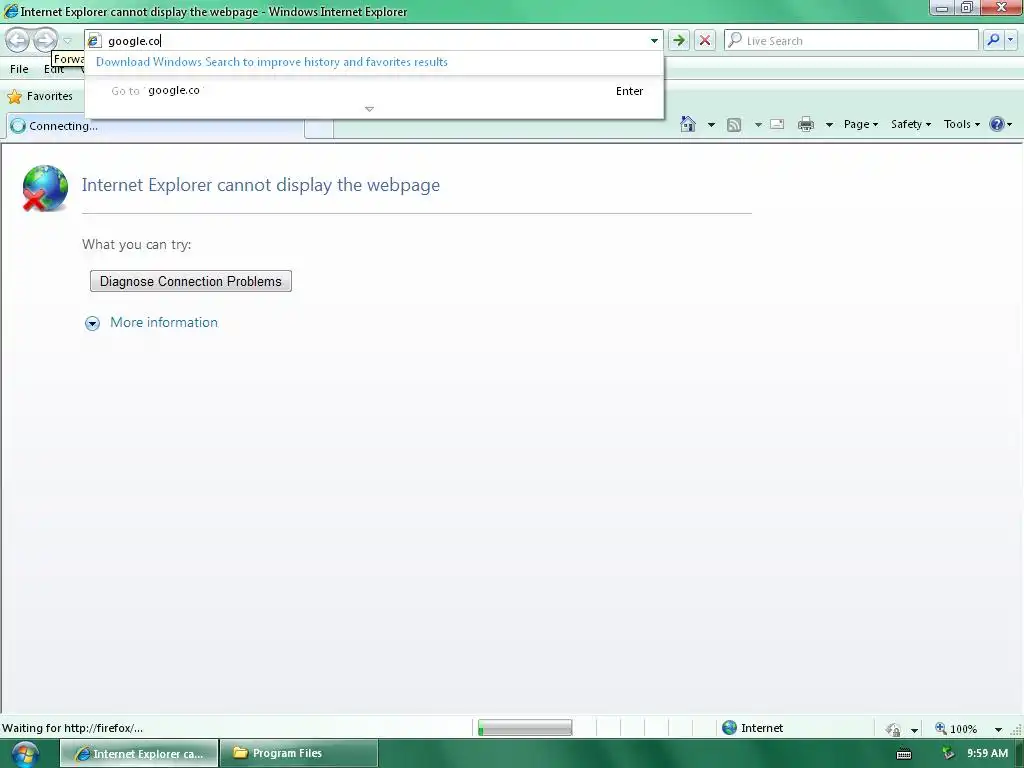The width and height of the screenshot is (1024, 768).
Task: Select the Connecting... browser tab
Action: 155,126
